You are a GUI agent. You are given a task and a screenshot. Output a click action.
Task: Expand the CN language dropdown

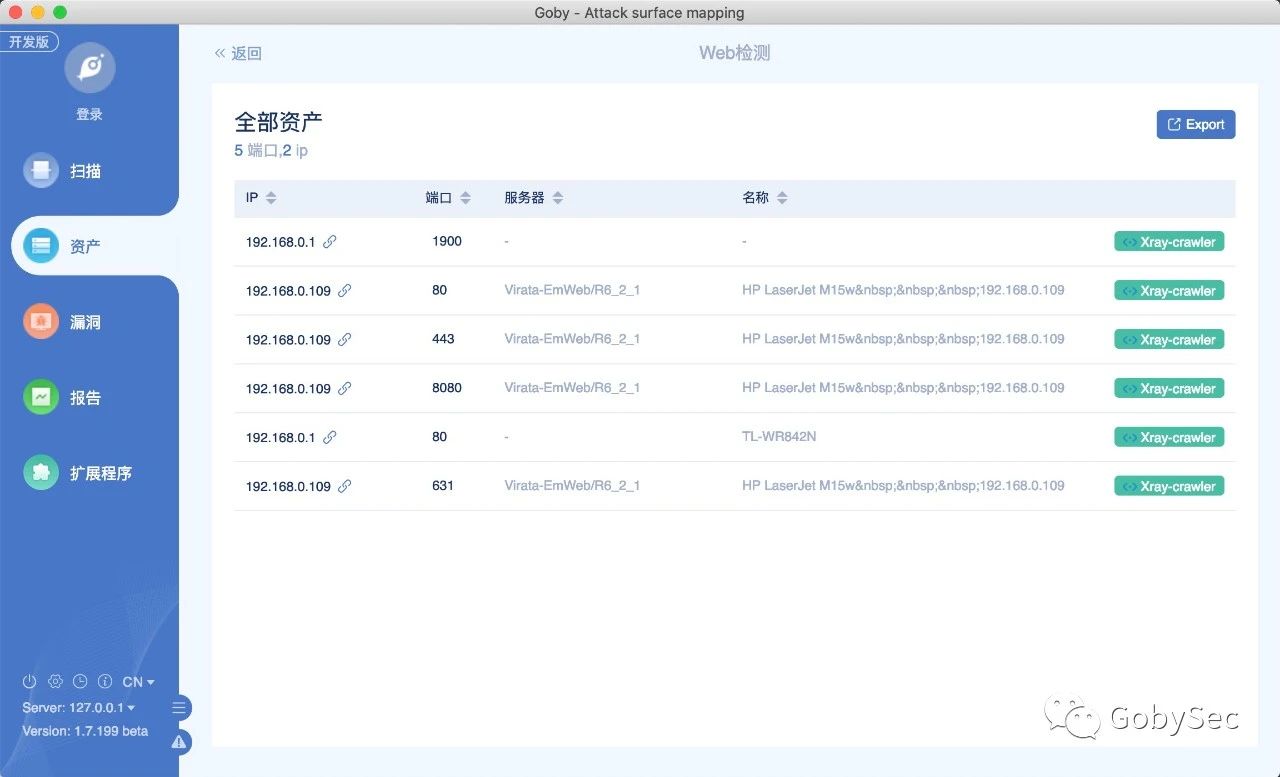[138, 682]
